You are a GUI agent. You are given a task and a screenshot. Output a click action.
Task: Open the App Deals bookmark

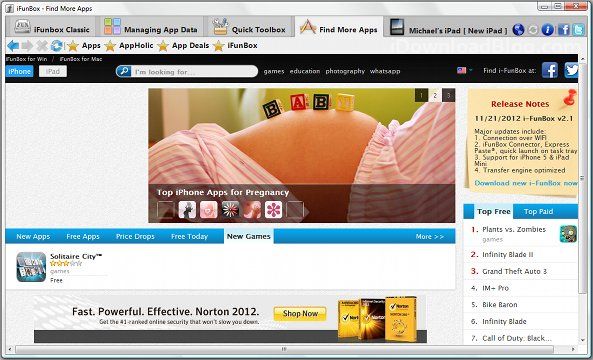click(x=183, y=46)
